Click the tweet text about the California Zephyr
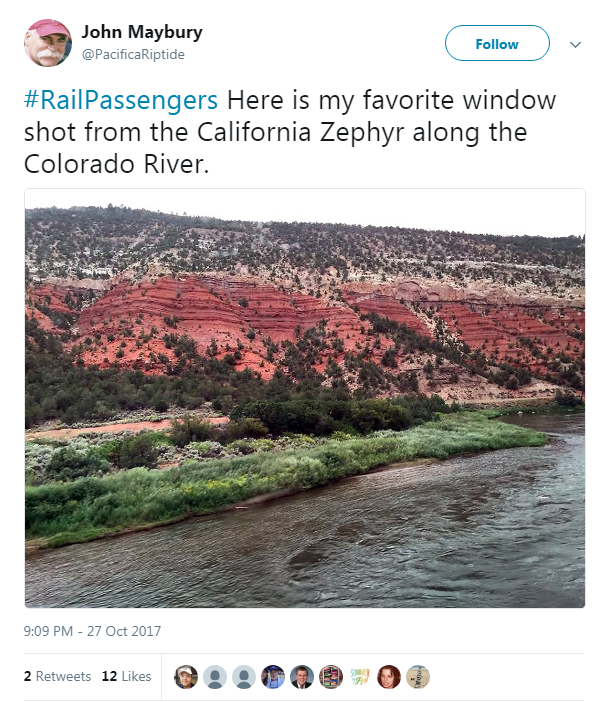615x703 pixels. (x=290, y=132)
